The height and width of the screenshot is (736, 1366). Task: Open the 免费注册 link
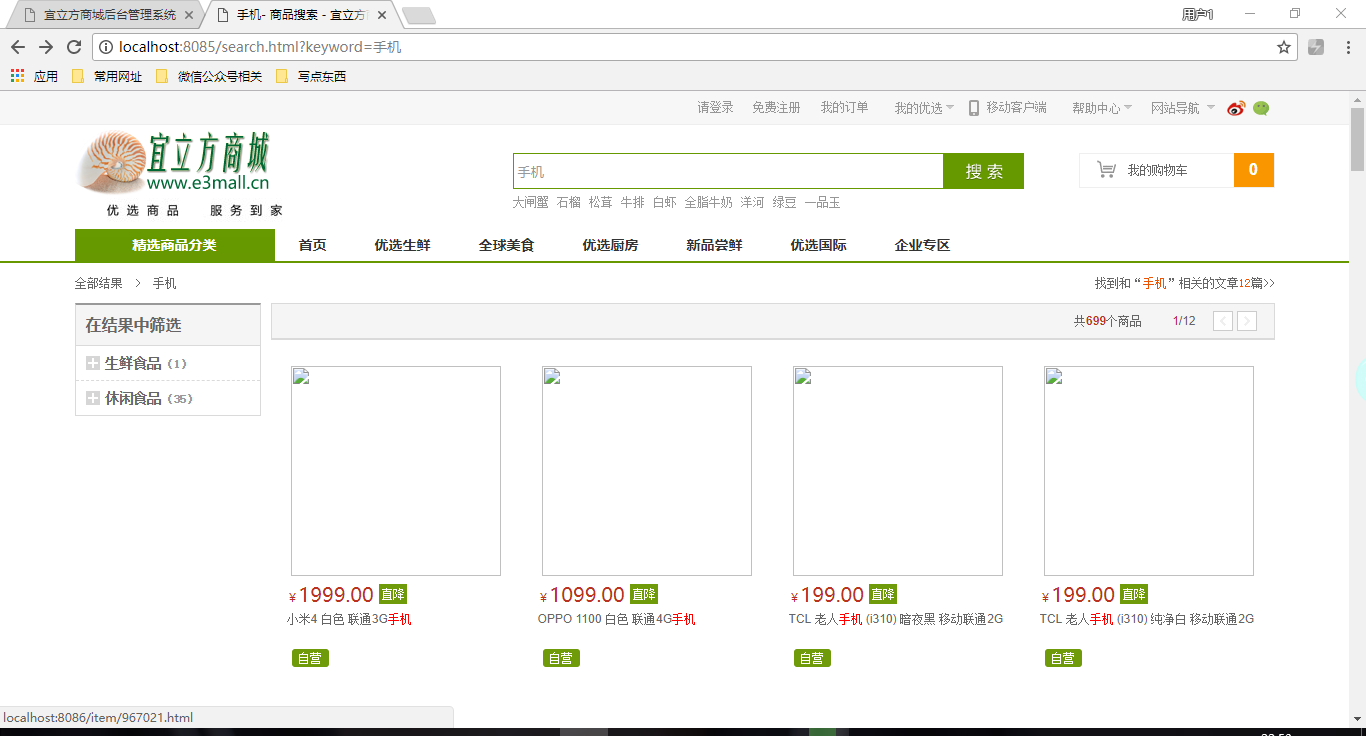coord(776,108)
